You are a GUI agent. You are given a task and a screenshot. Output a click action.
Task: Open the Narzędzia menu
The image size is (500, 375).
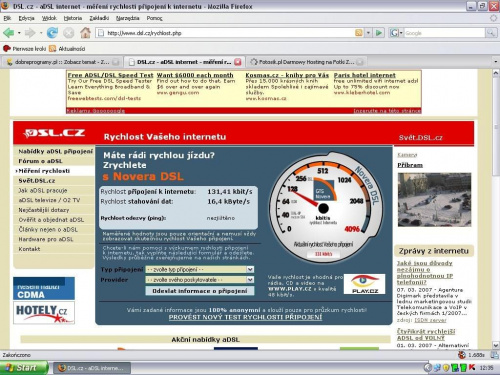pyautogui.click(x=128, y=18)
